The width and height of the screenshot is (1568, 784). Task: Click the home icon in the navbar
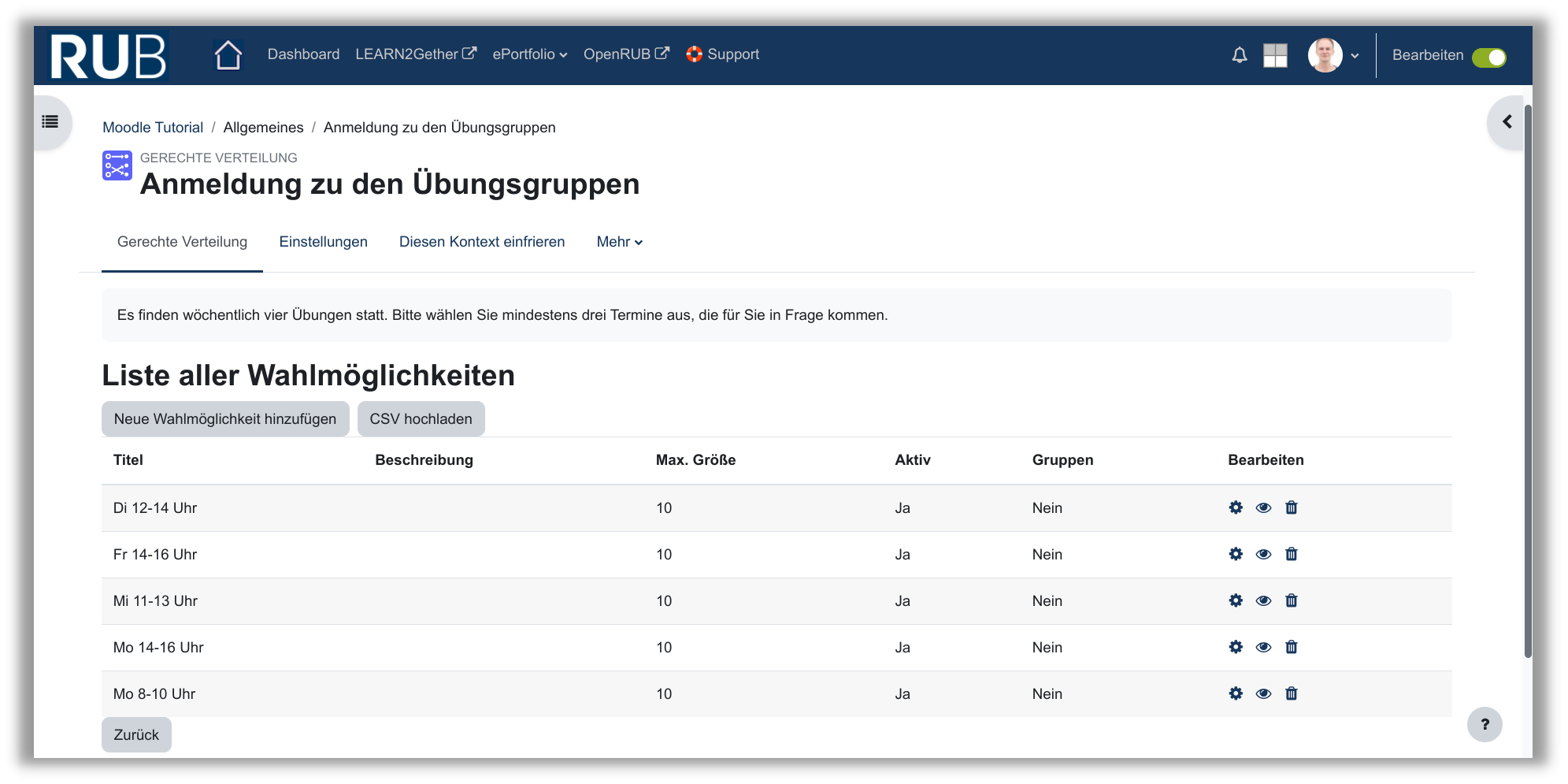coord(228,55)
